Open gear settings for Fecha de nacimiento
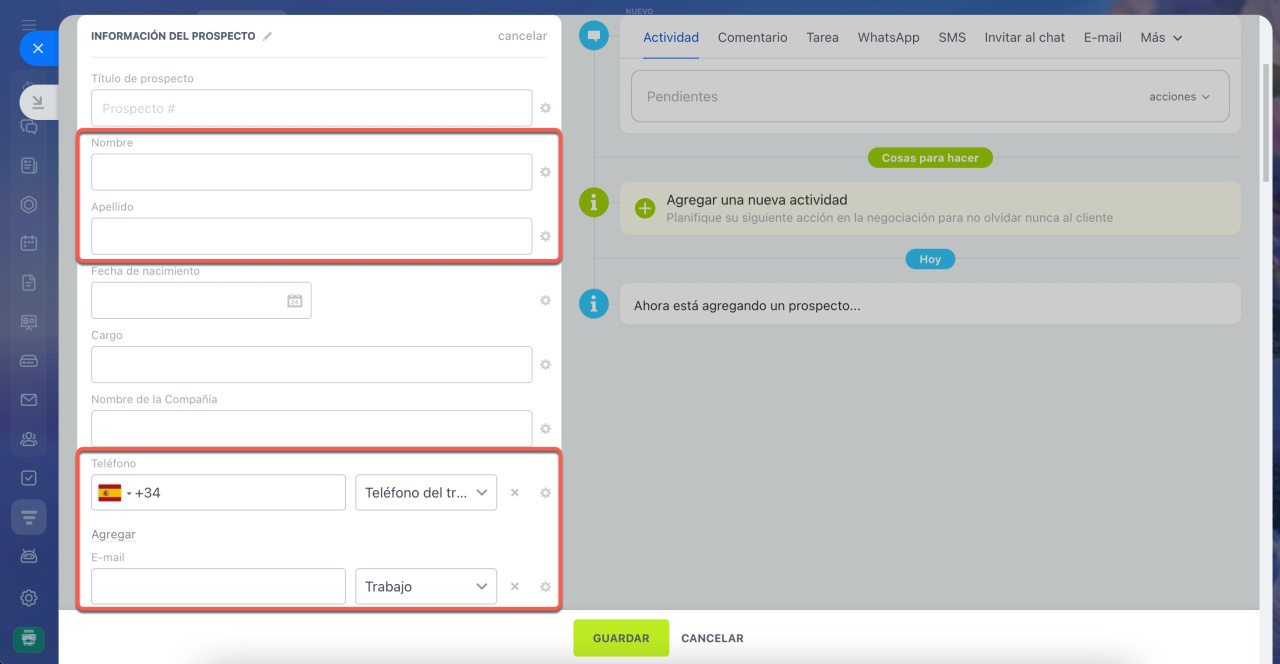The height and width of the screenshot is (664, 1280). point(545,300)
